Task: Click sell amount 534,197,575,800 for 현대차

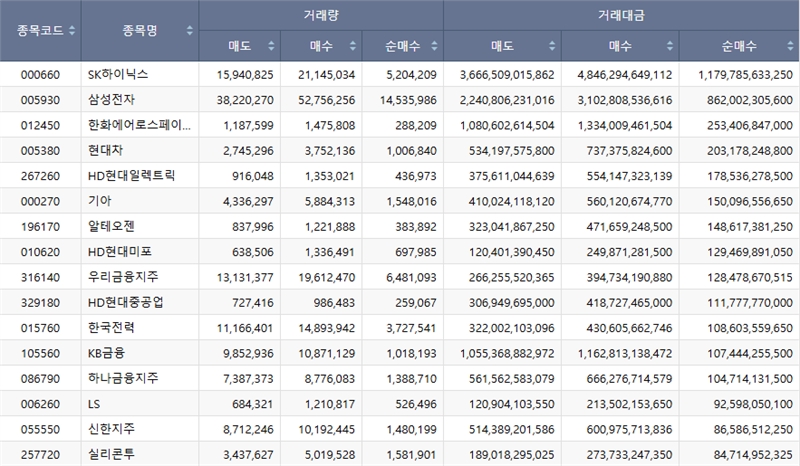Action: click(512, 151)
